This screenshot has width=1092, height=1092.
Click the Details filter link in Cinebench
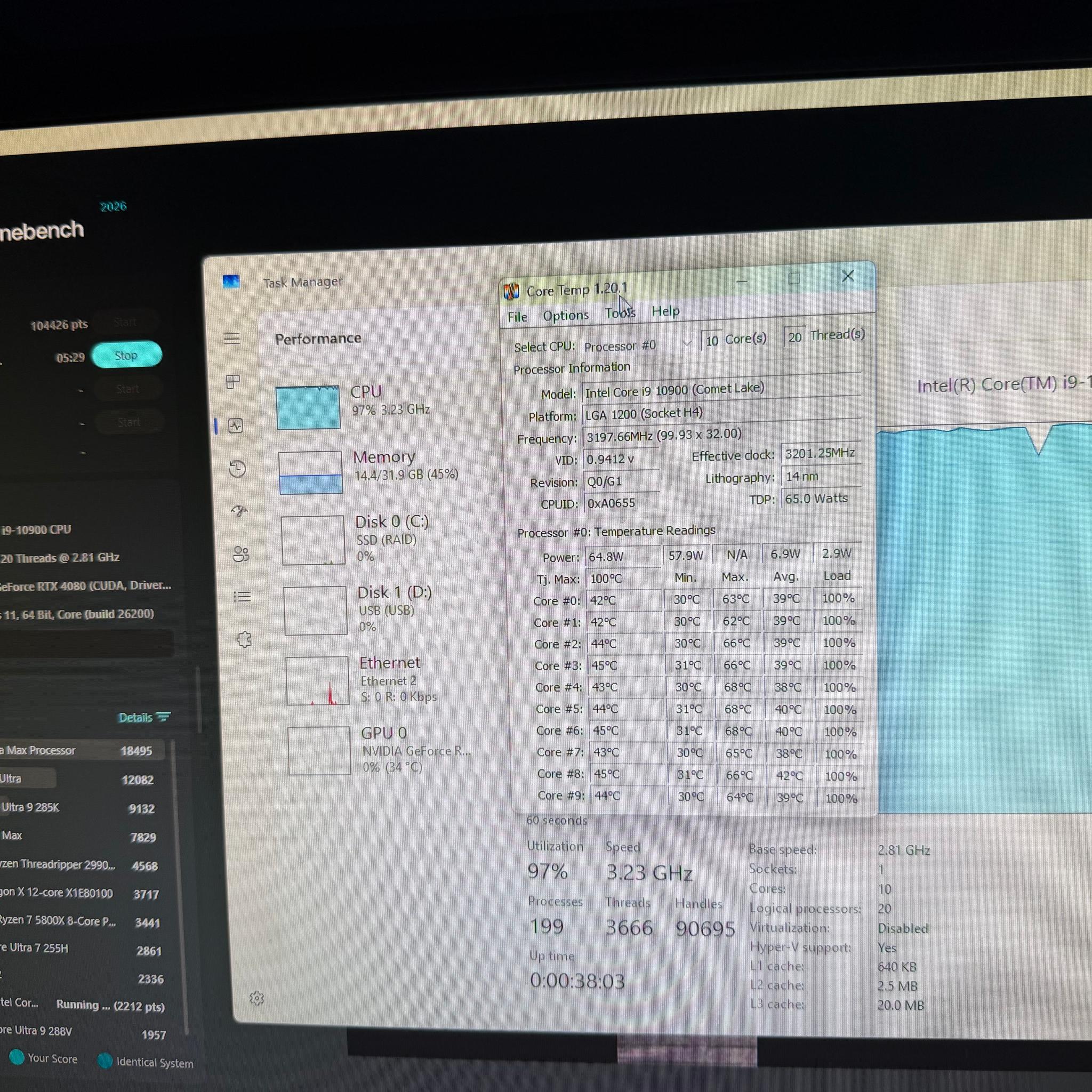pos(144,717)
